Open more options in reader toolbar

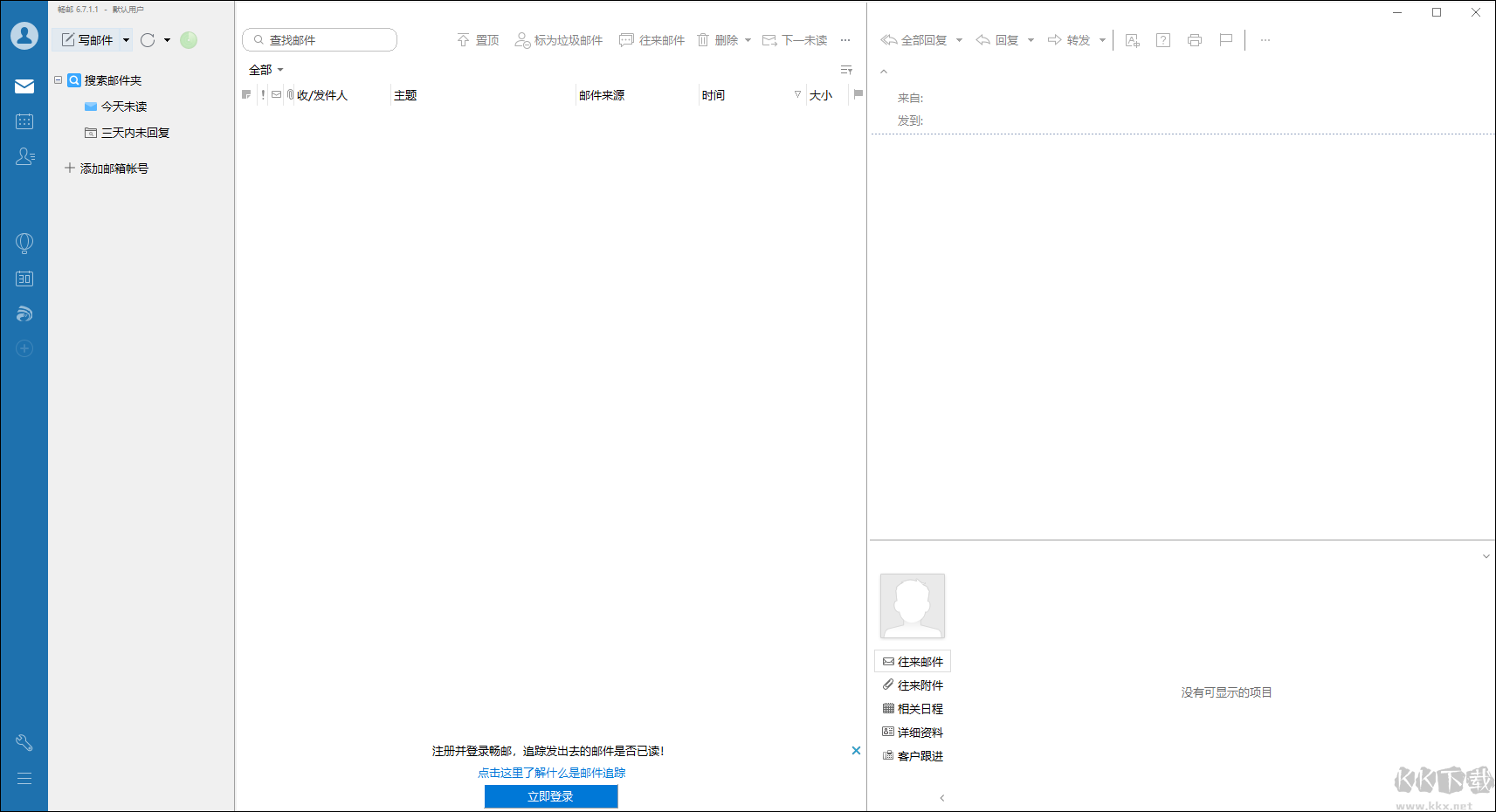pyautogui.click(x=1265, y=40)
